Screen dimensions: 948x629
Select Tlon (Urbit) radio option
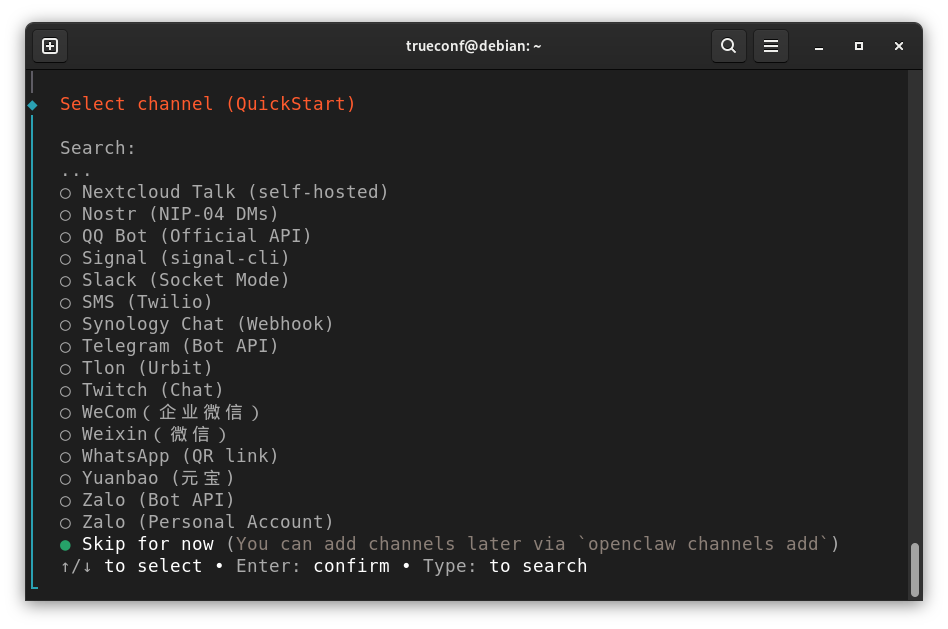click(x=65, y=369)
